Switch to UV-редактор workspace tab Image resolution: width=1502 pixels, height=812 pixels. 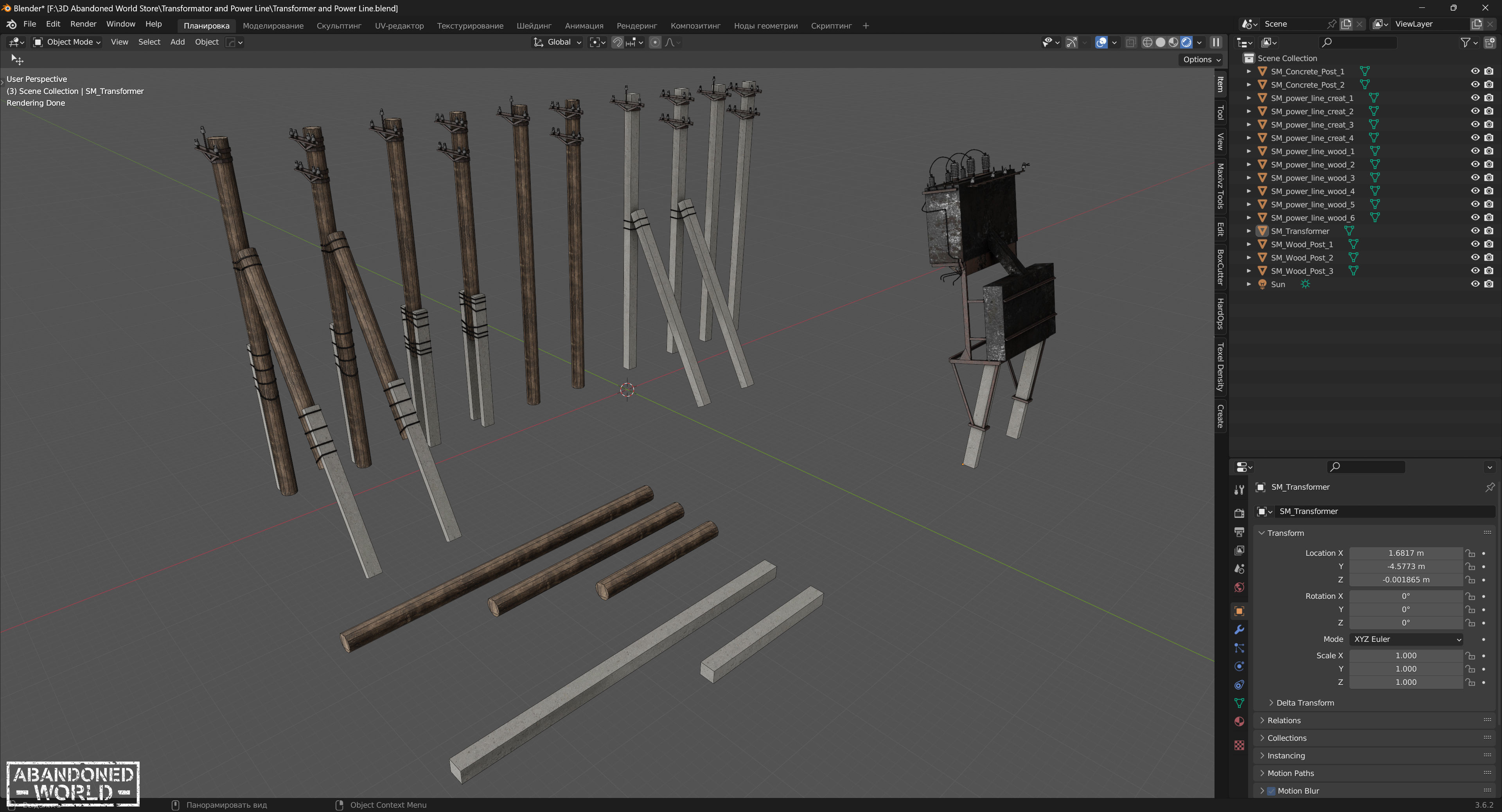point(399,26)
